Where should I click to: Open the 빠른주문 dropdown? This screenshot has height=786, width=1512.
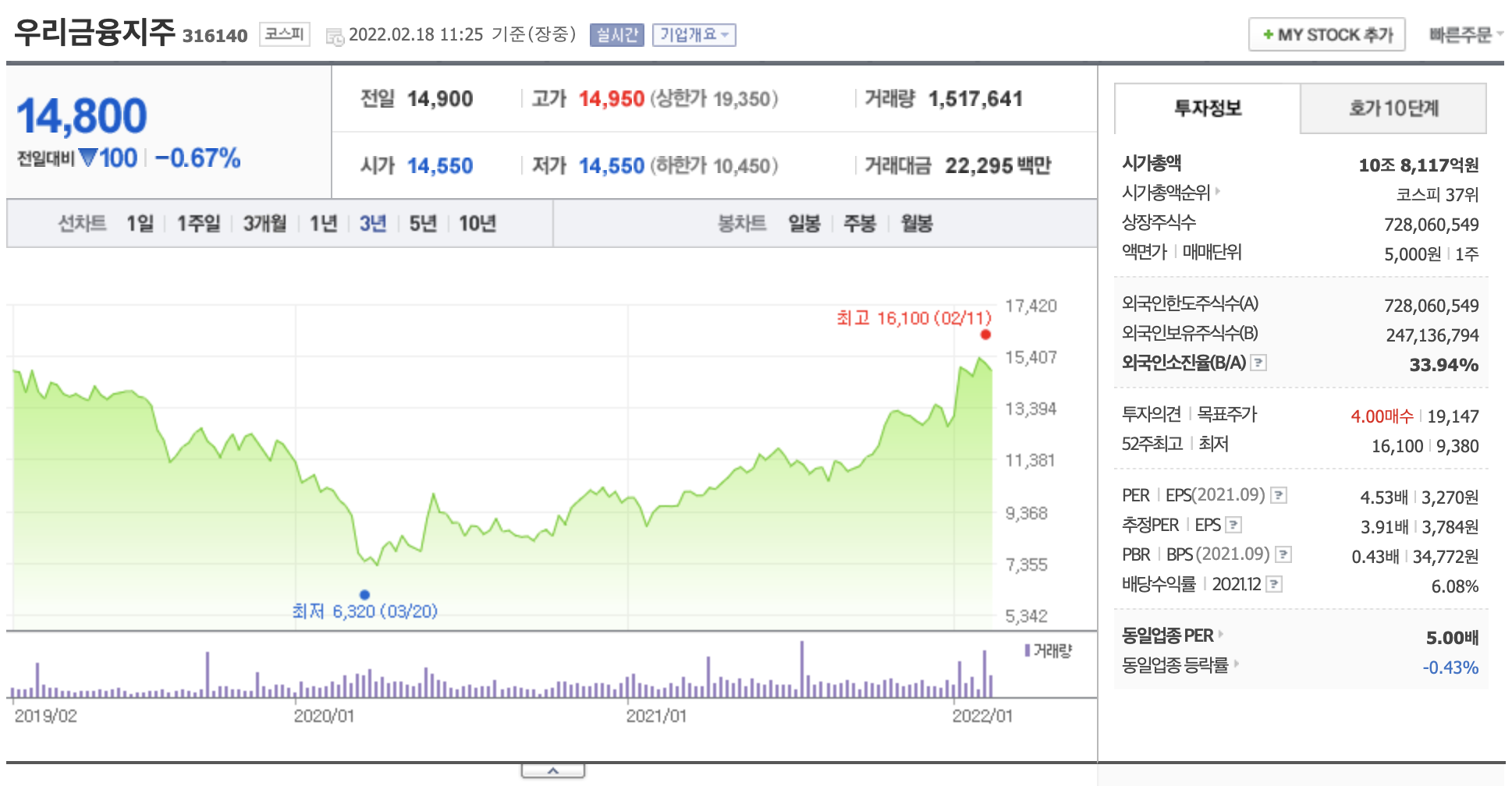(1466, 34)
